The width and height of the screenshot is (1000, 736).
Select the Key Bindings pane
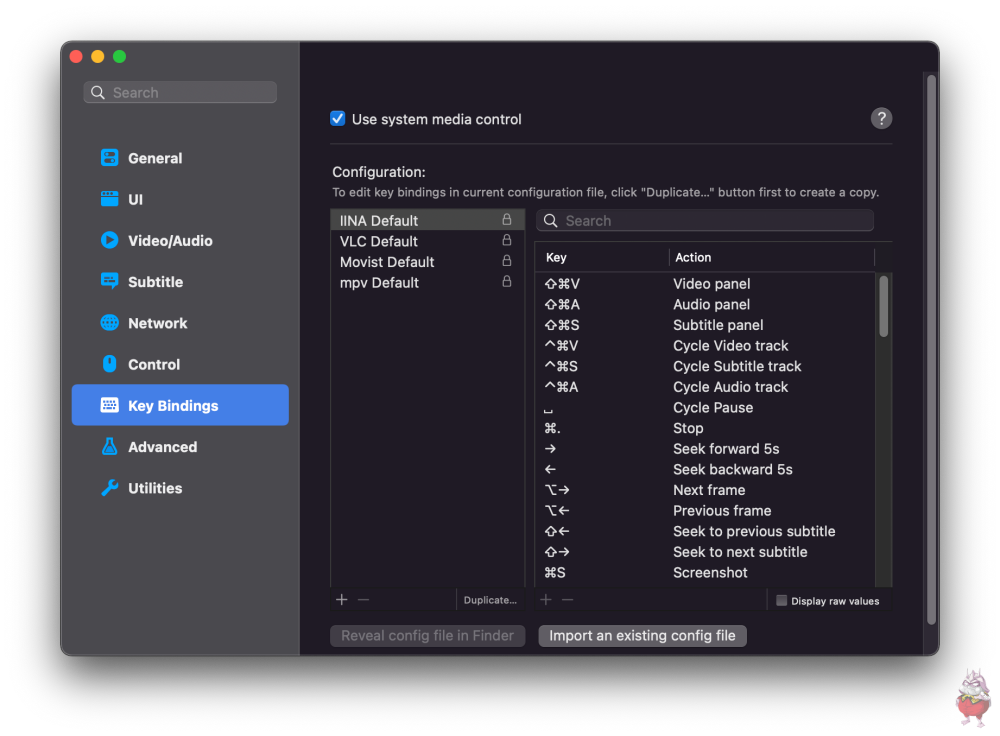click(180, 405)
